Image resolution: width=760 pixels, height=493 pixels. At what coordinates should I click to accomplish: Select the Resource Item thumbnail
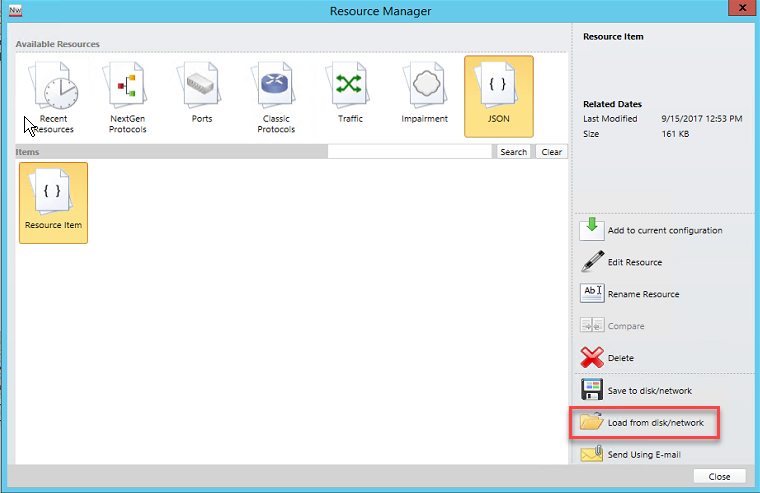[53, 202]
